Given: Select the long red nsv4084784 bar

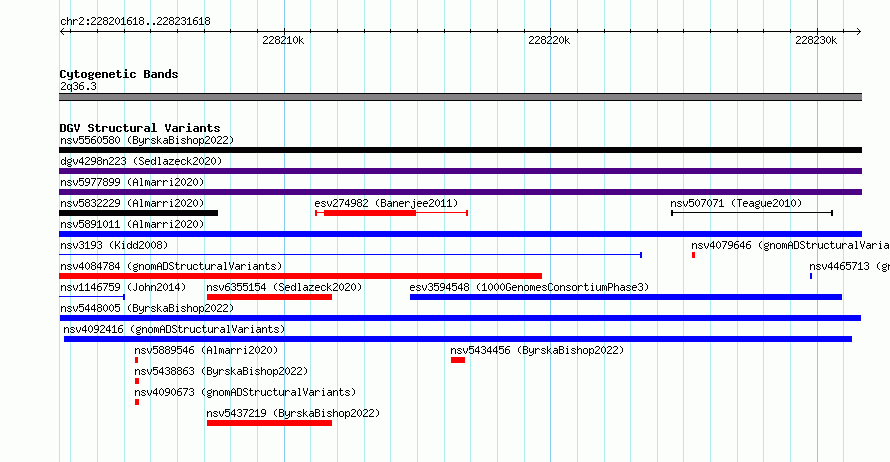Looking at the screenshot, I should (x=300, y=276).
